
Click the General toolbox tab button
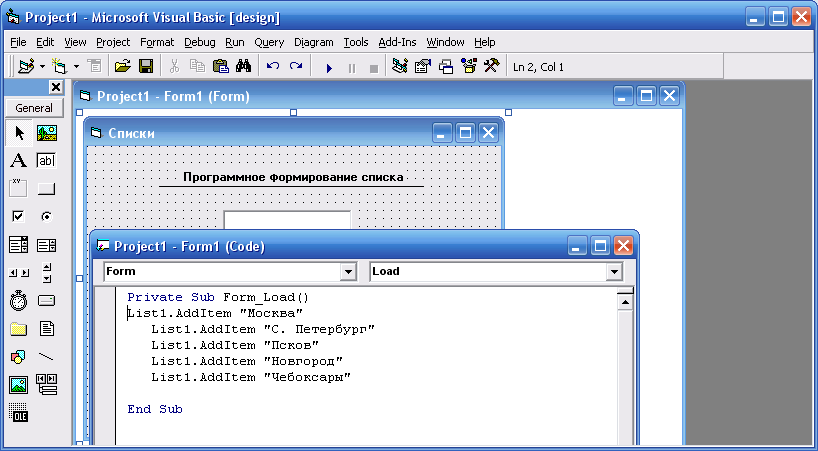(34, 108)
